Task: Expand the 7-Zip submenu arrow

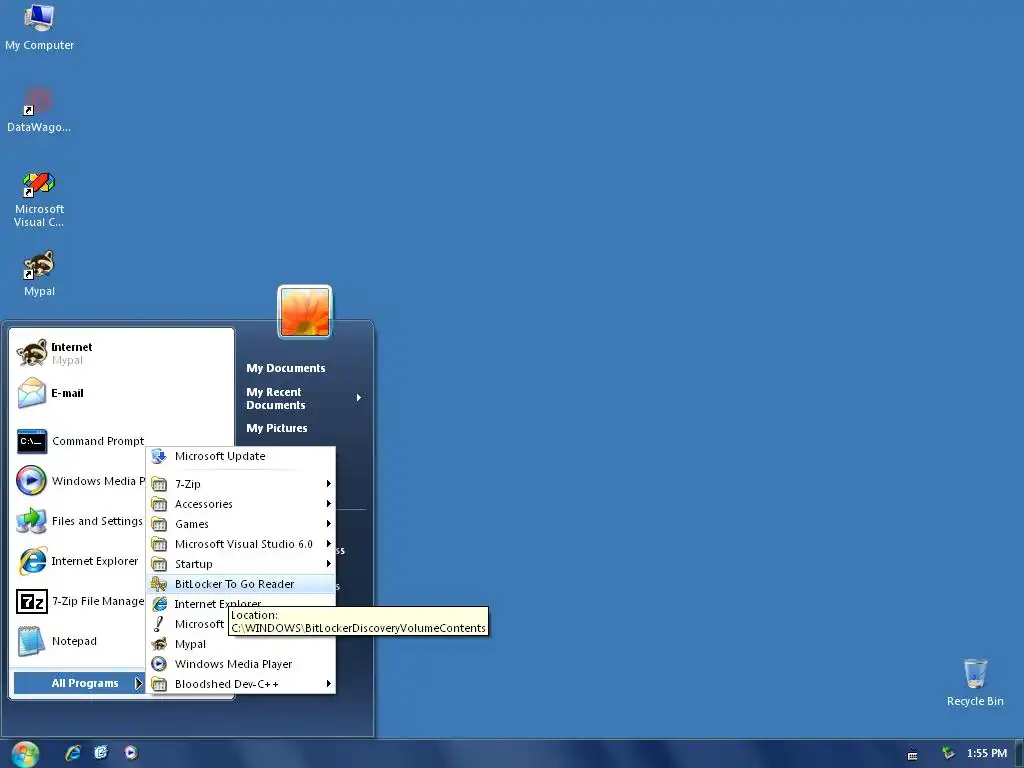Action: point(328,484)
